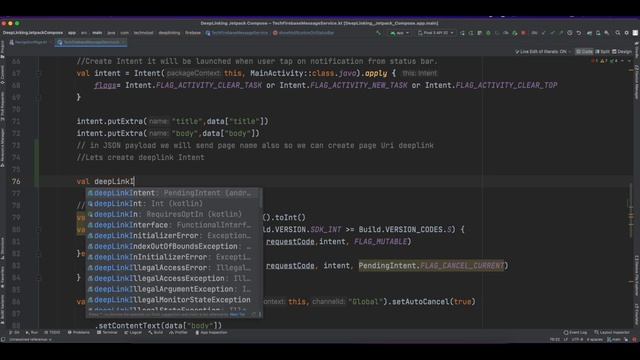Click the Git push icon
Viewport: 640px width, 360px height.
[x=561, y=33]
